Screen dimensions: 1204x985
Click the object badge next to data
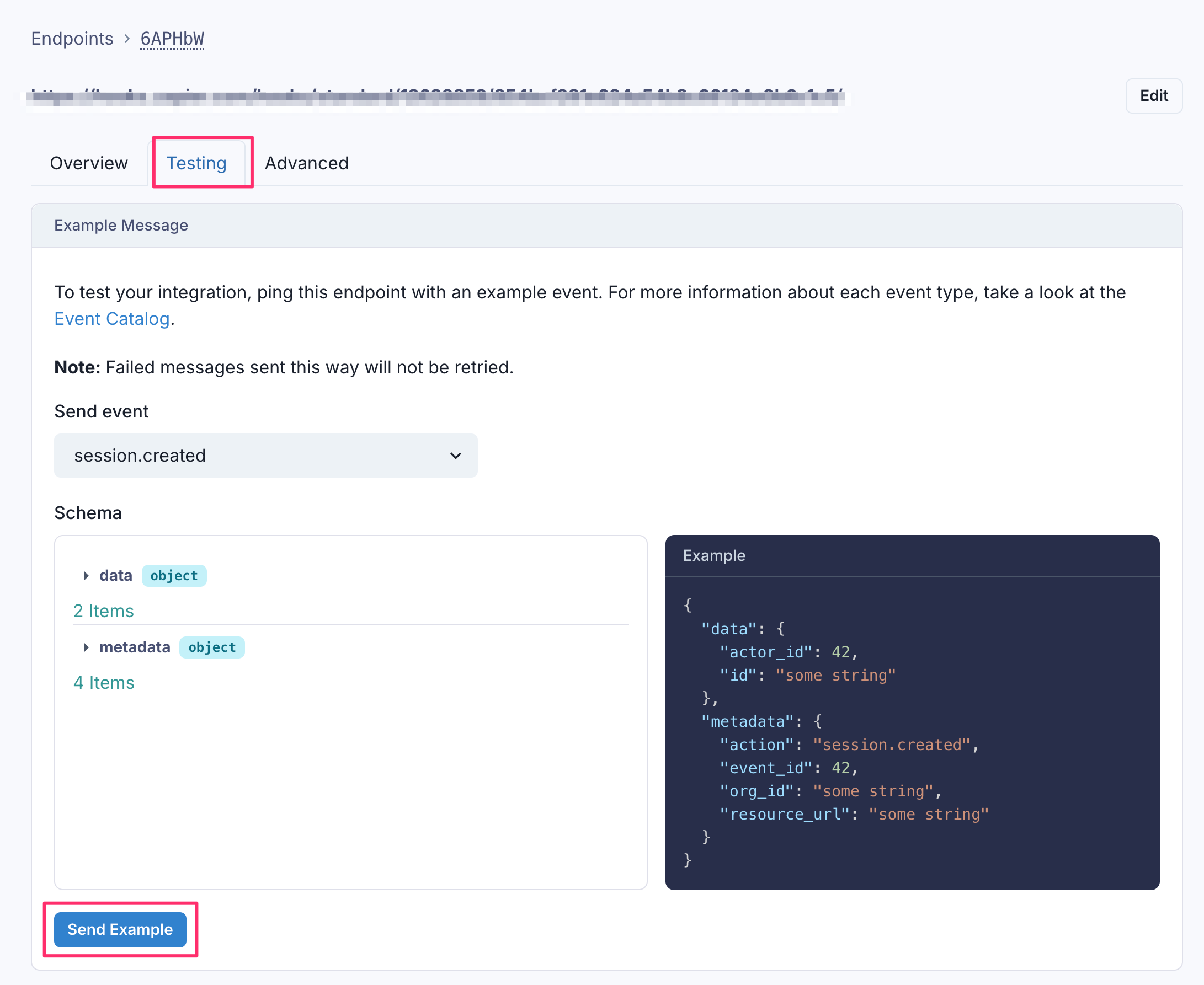coord(174,575)
